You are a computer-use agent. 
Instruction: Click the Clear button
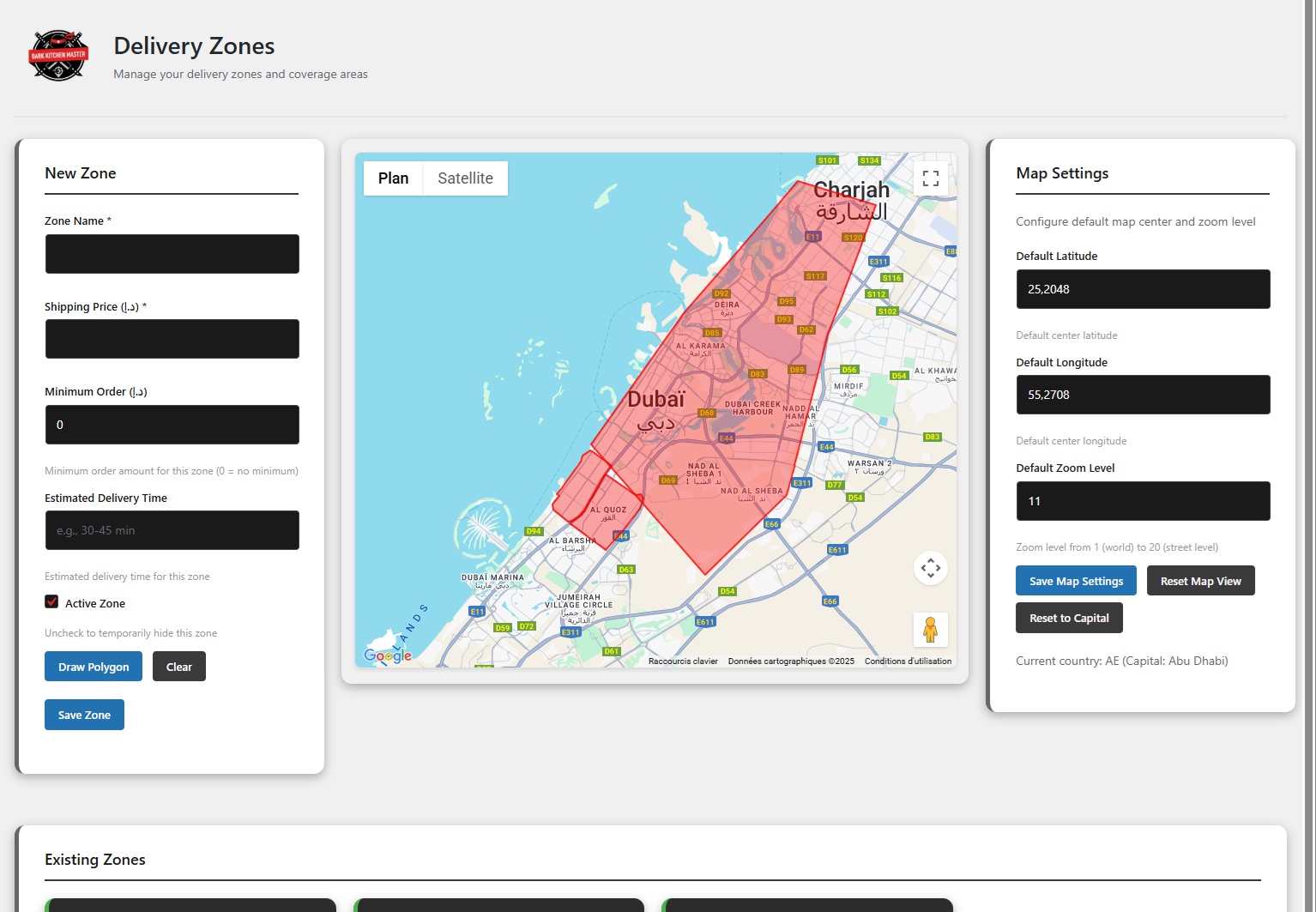[179, 667]
